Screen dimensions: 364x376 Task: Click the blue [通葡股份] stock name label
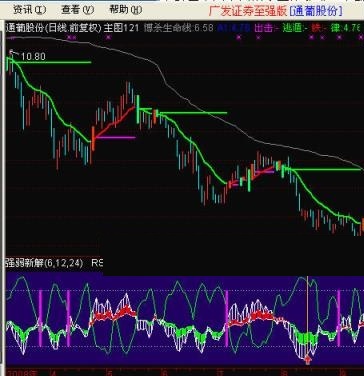[x=316, y=11]
